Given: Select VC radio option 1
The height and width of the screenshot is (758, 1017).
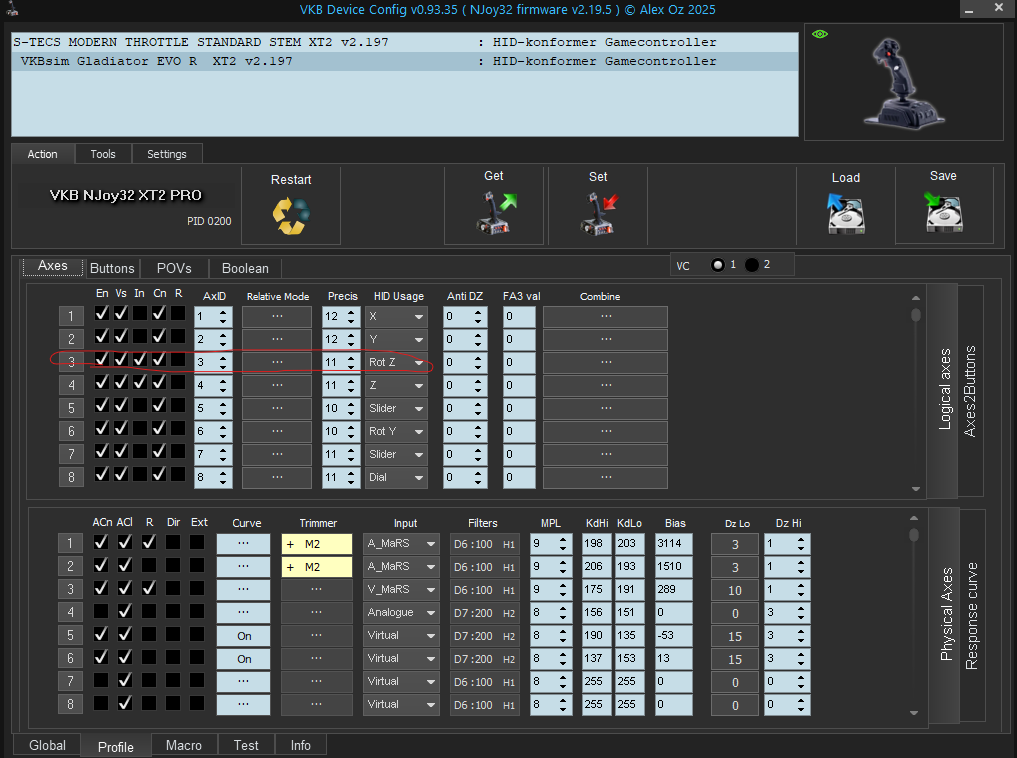Looking at the screenshot, I should [718, 265].
